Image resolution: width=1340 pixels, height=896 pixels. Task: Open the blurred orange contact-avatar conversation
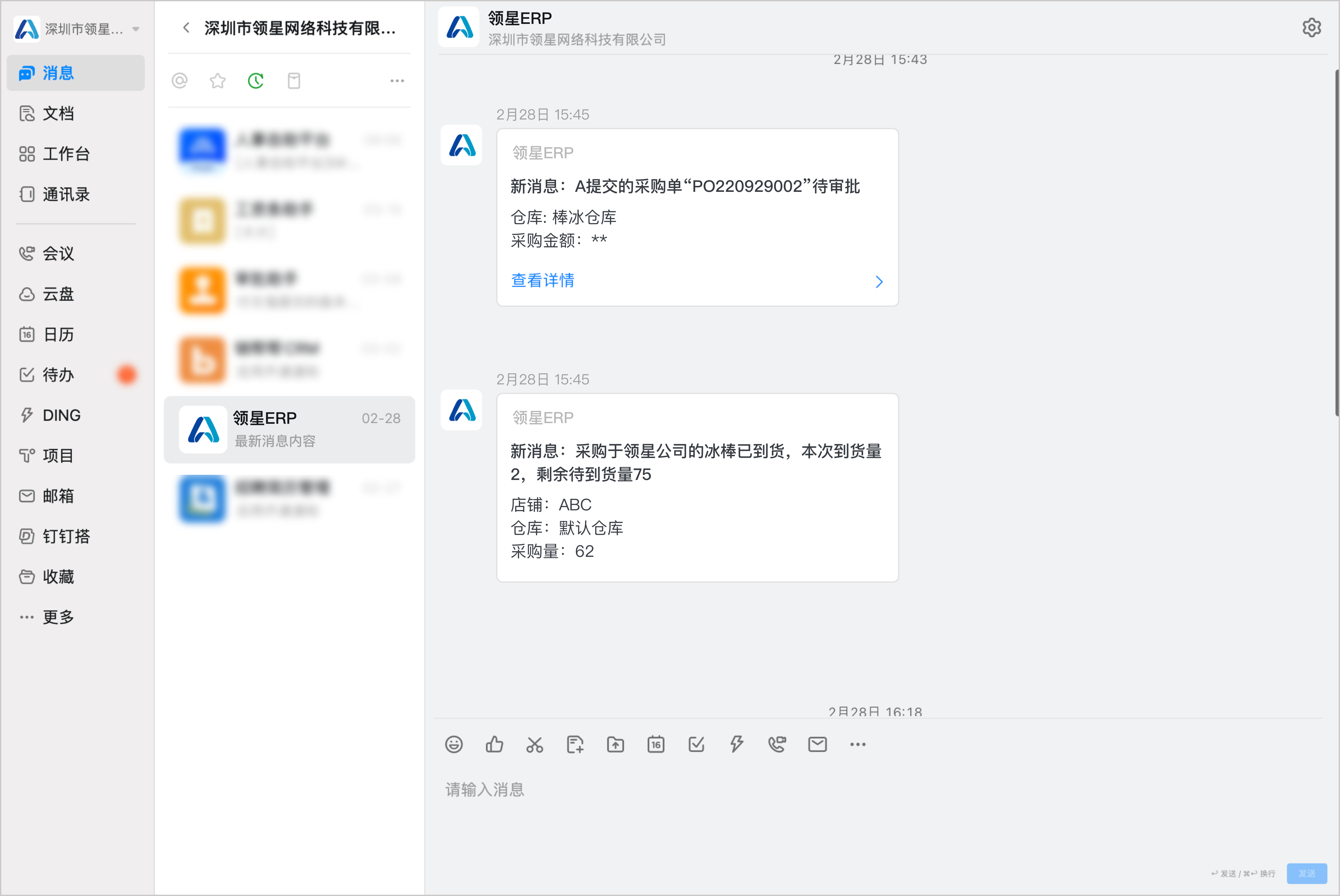coord(289,290)
